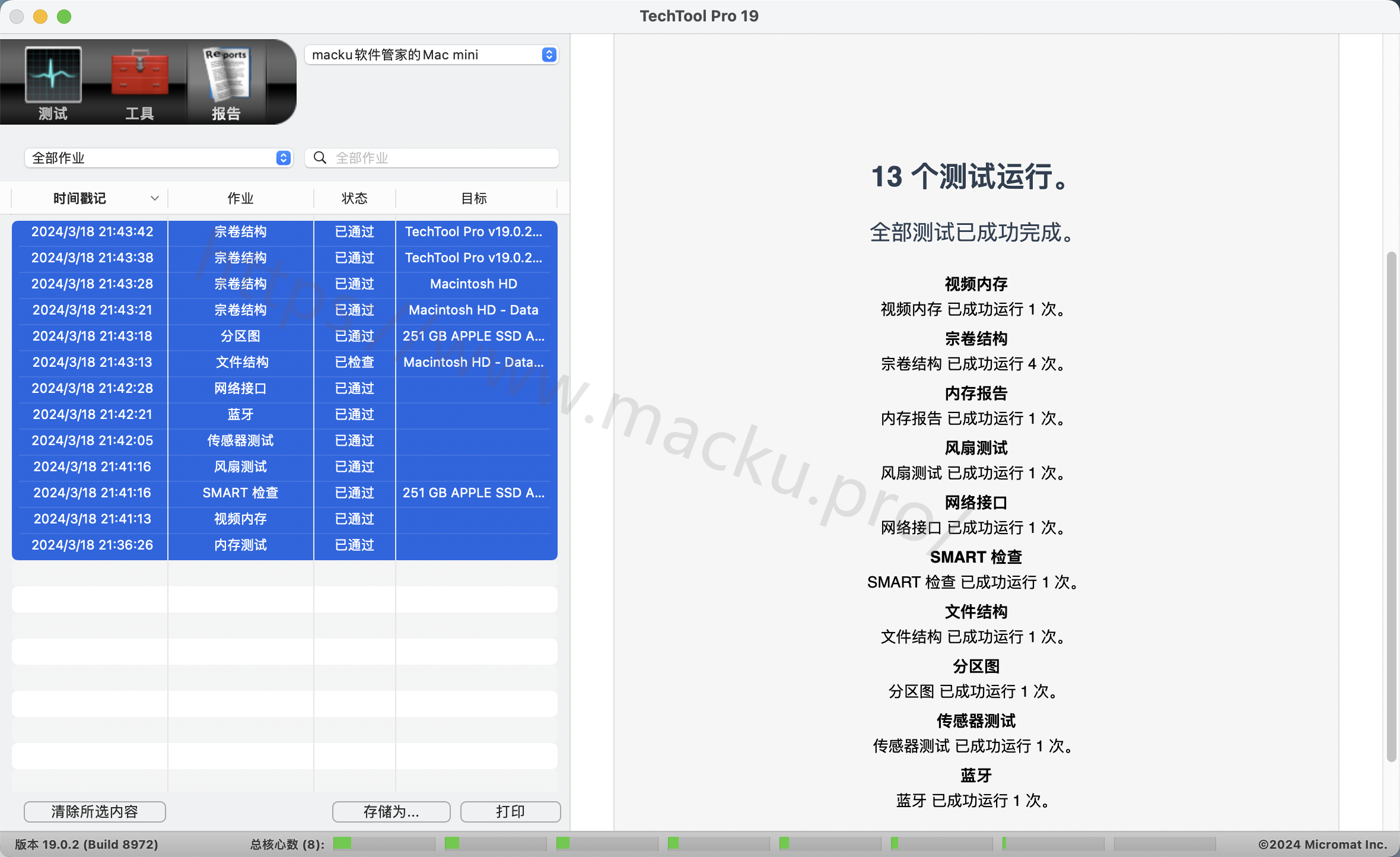Viewport: 1400px width, 857px height.
Task: Select the 分区图 job row
Action: [x=285, y=337]
